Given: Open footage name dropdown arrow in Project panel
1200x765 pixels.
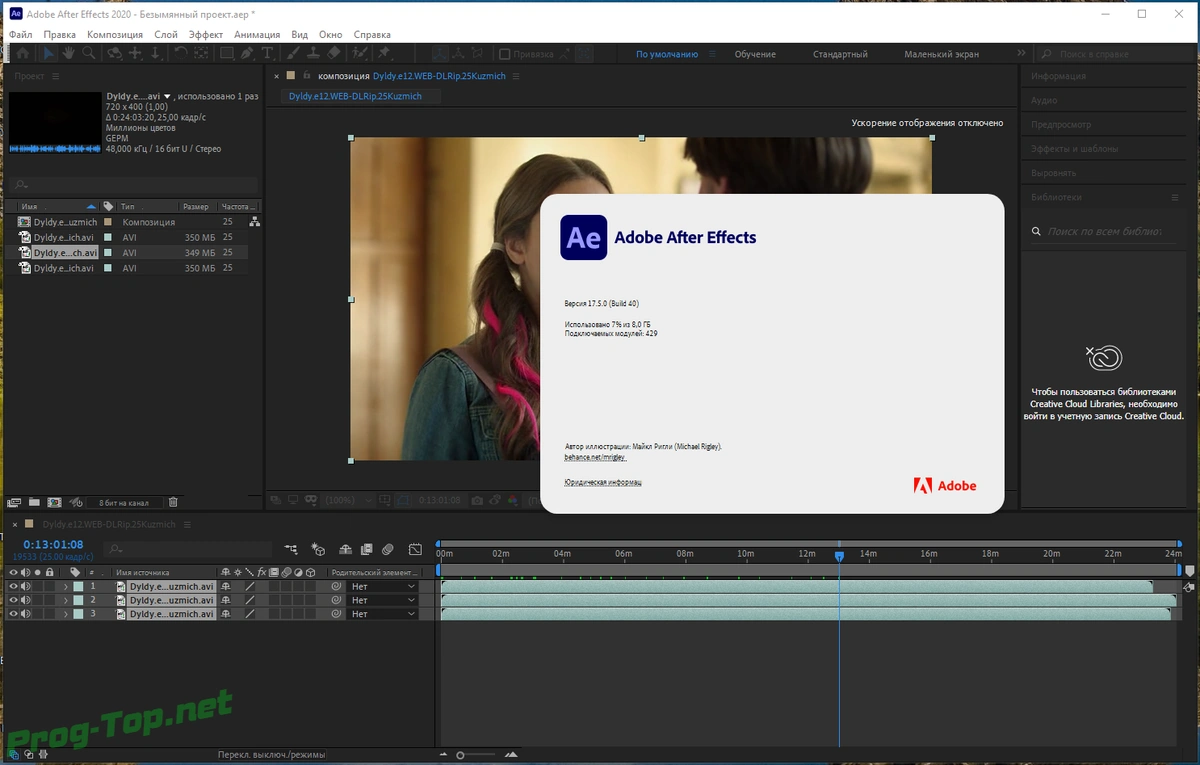Looking at the screenshot, I should [x=168, y=96].
